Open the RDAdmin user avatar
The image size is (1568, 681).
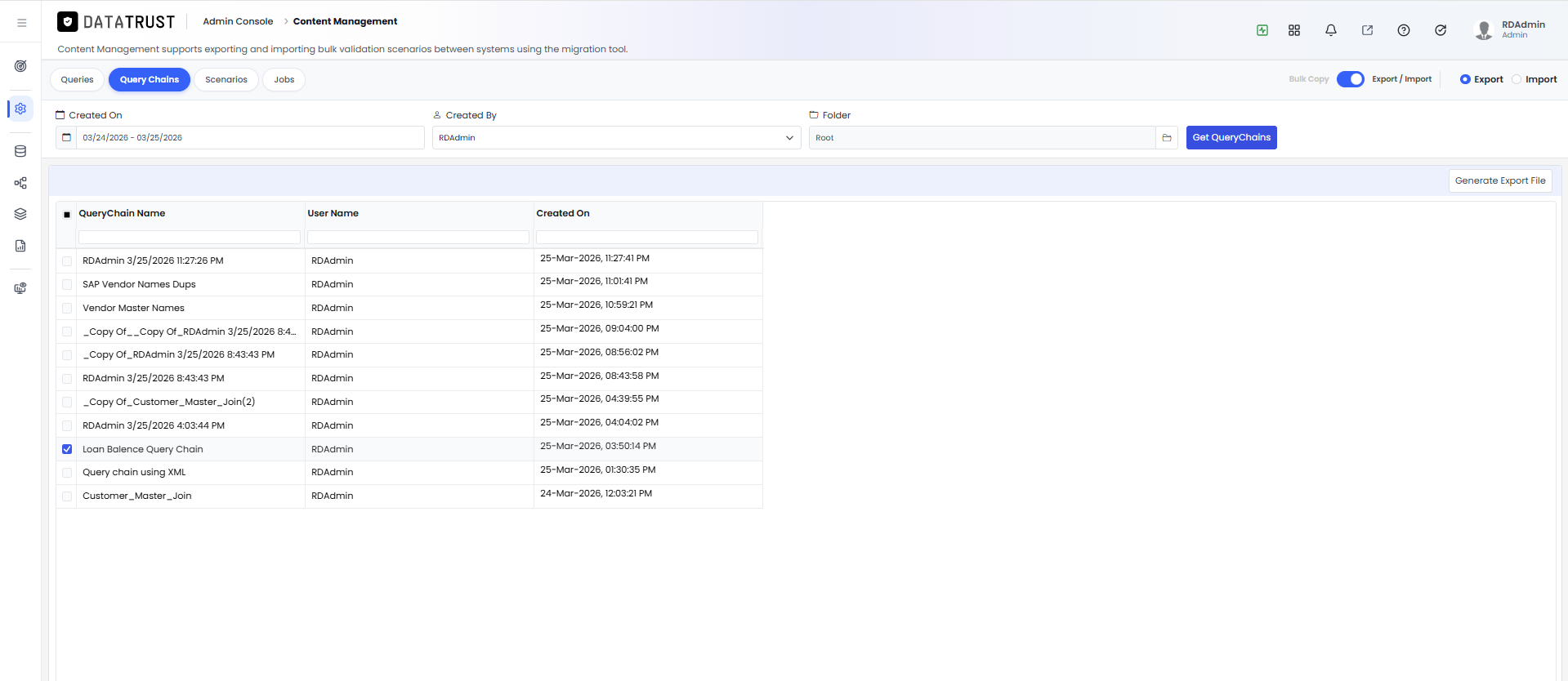[1483, 30]
